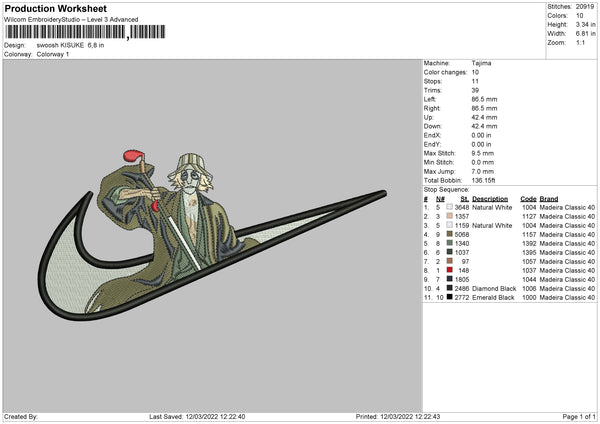Click the Machine value Tajima

[x=481, y=63]
